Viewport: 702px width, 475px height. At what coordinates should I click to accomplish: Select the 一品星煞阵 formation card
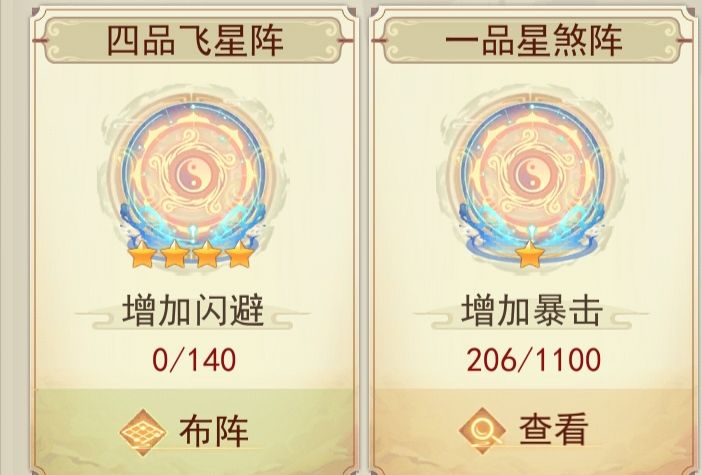point(533,240)
